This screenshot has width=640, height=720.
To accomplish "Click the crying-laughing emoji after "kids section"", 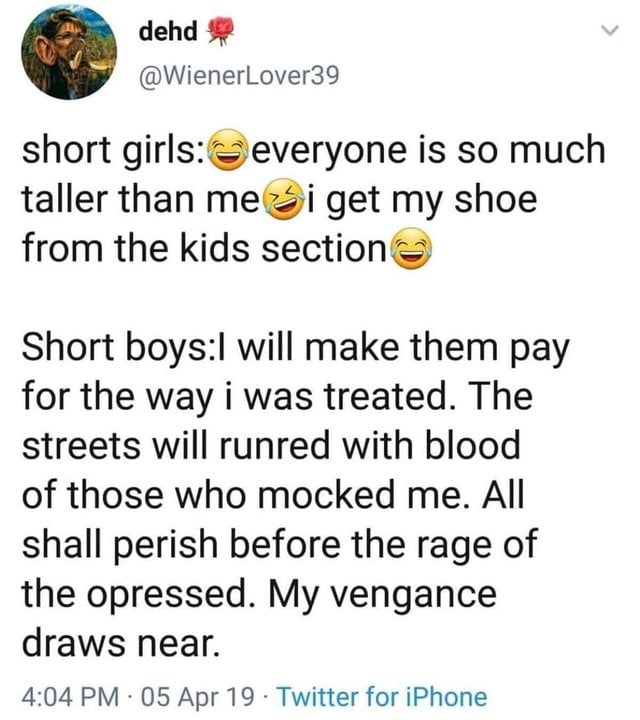I will (x=408, y=245).
